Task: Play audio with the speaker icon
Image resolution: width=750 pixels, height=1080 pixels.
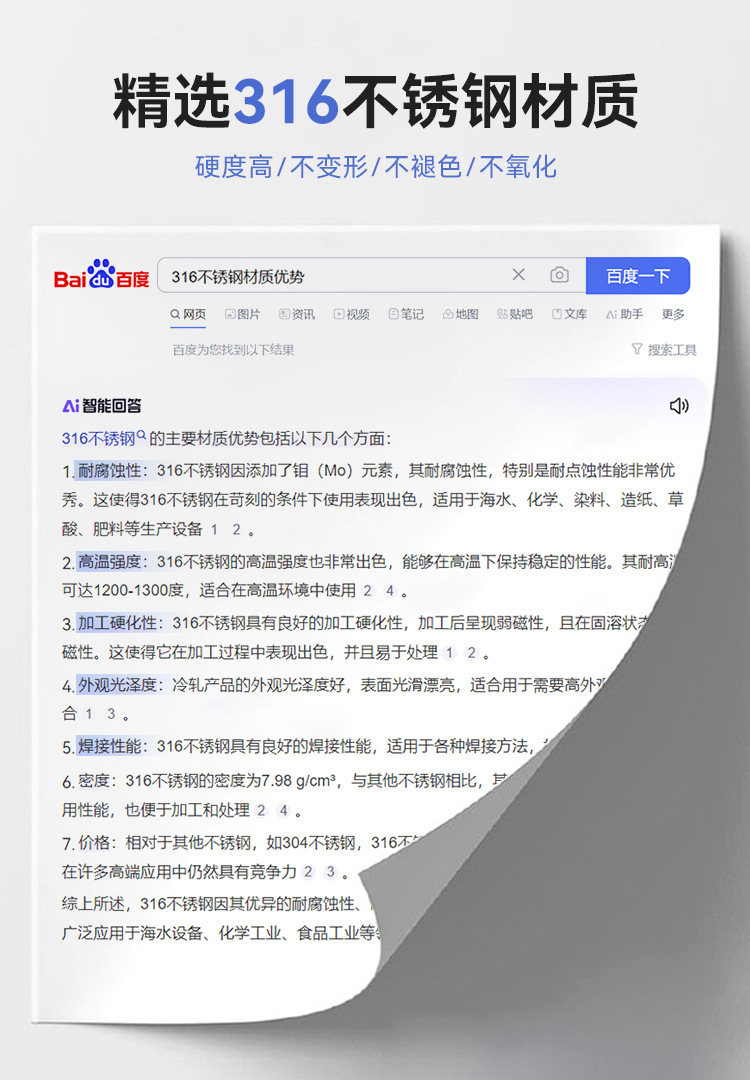Action: click(679, 406)
